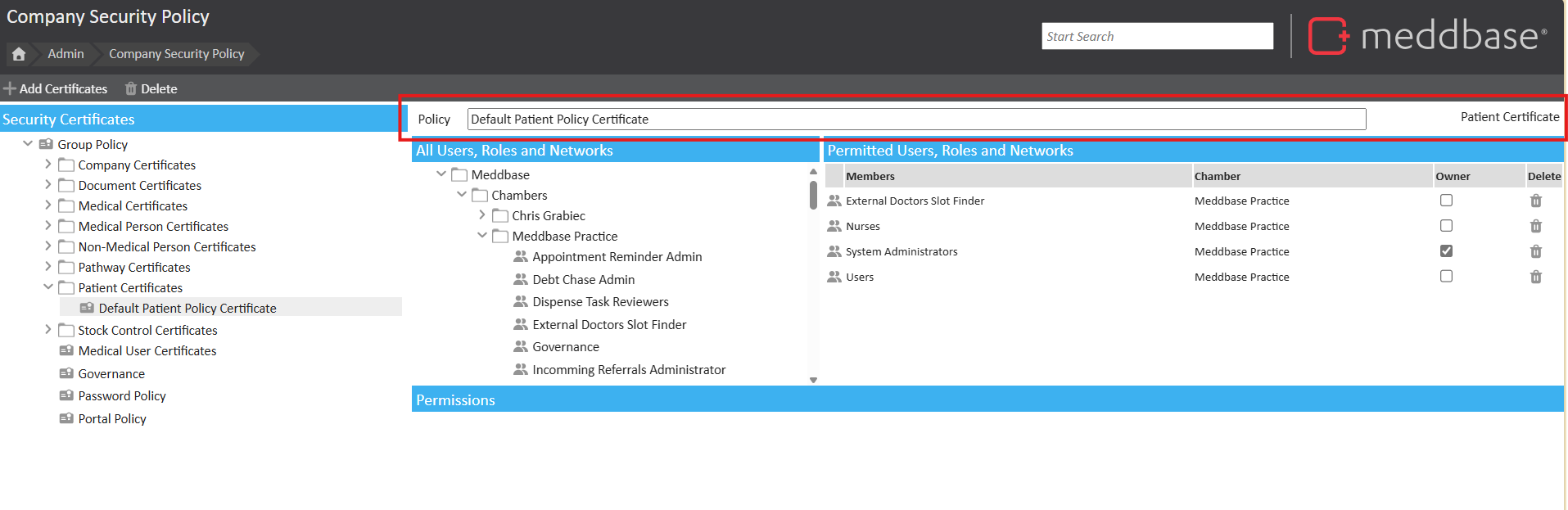Image resolution: width=1568 pixels, height=510 pixels.
Task: Expand the Company Certificates folder
Action: (x=48, y=165)
